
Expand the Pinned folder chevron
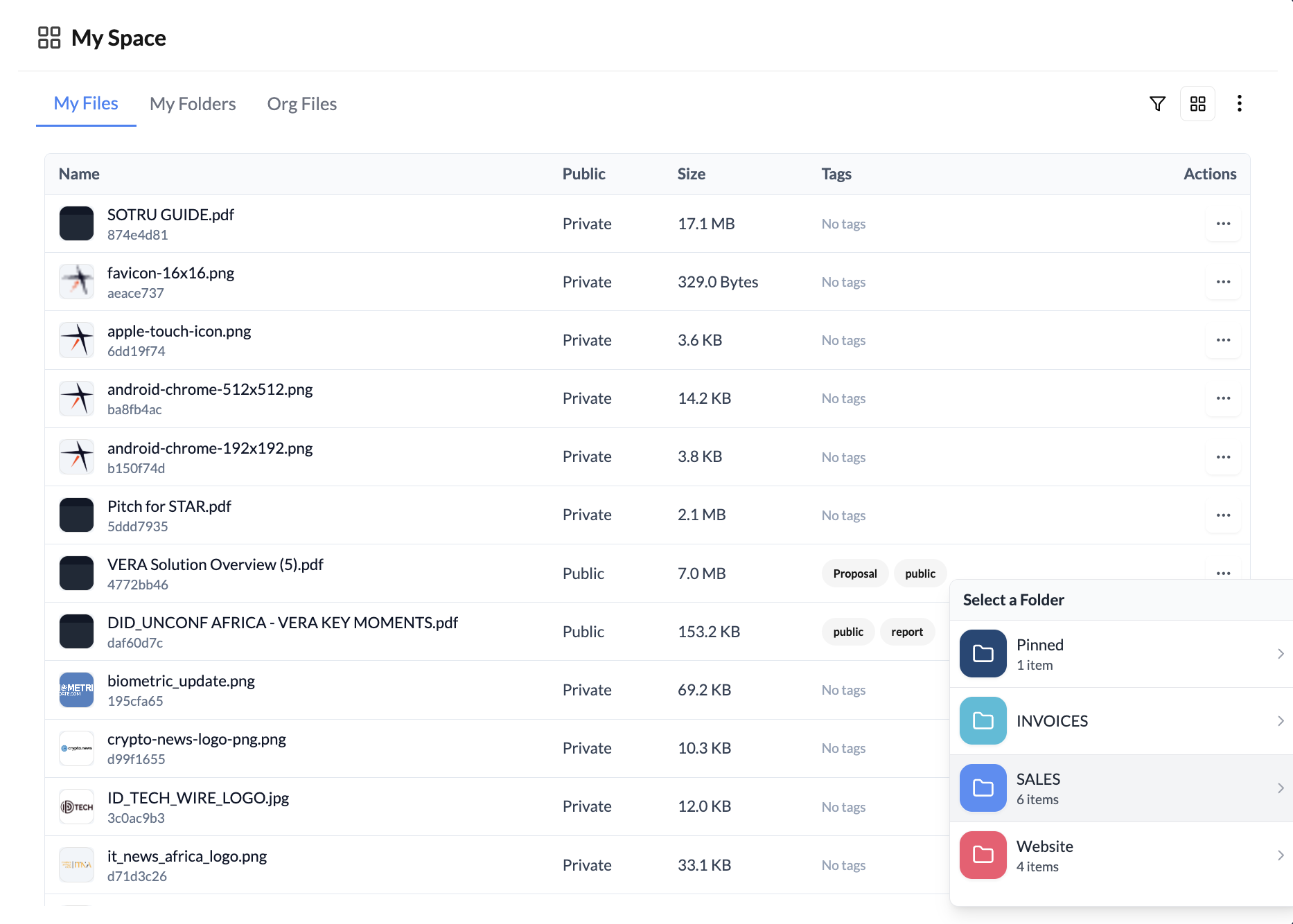point(1280,653)
